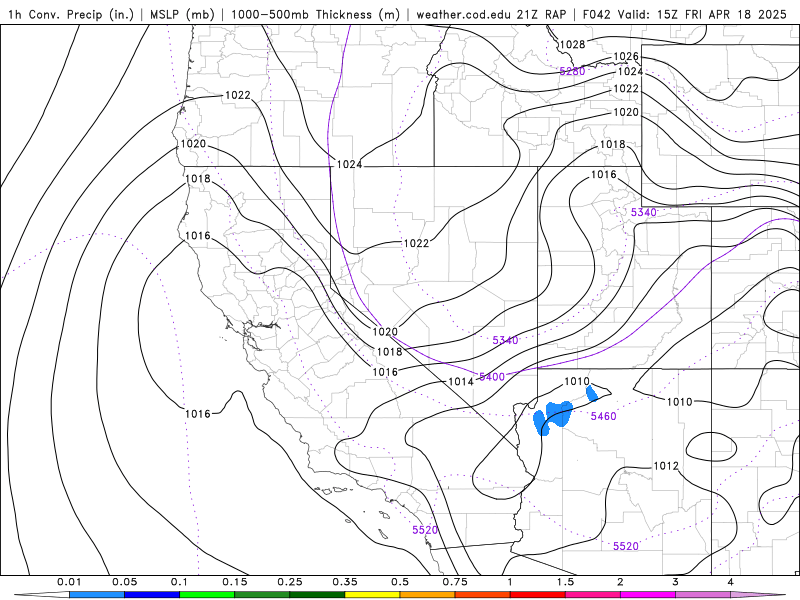
Task: Click the legend value '3'
Action: click(676, 582)
